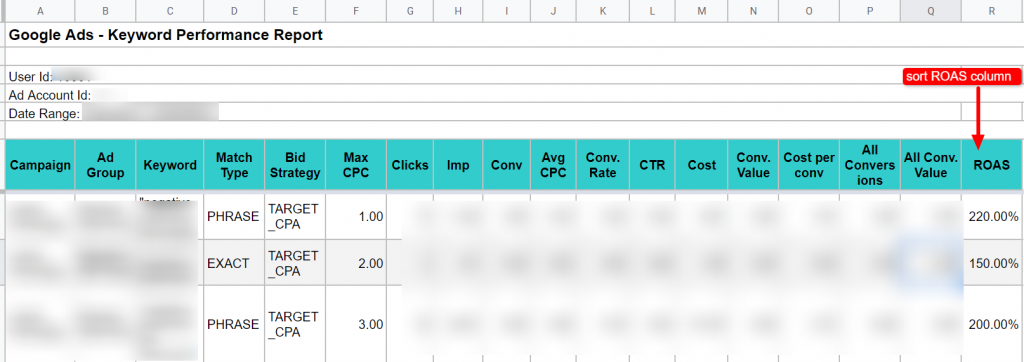Click the Bid Strategy header cell

[x=295, y=165]
